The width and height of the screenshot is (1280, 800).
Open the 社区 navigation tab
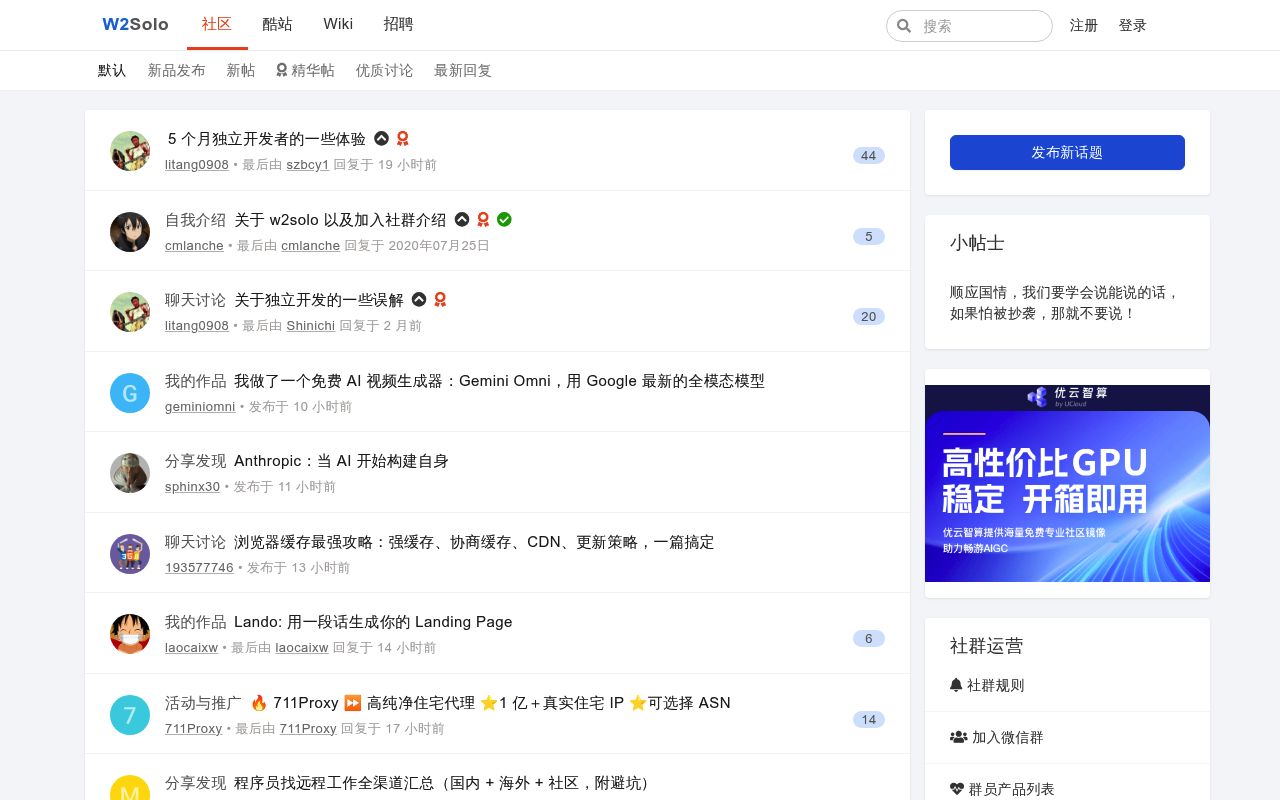coord(217,24)
